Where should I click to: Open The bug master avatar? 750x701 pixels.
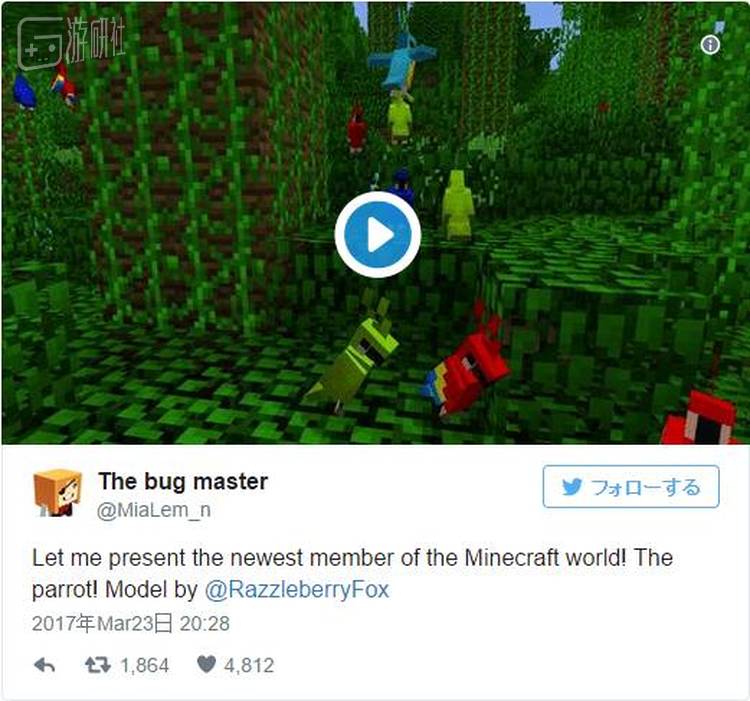[57, 492]
